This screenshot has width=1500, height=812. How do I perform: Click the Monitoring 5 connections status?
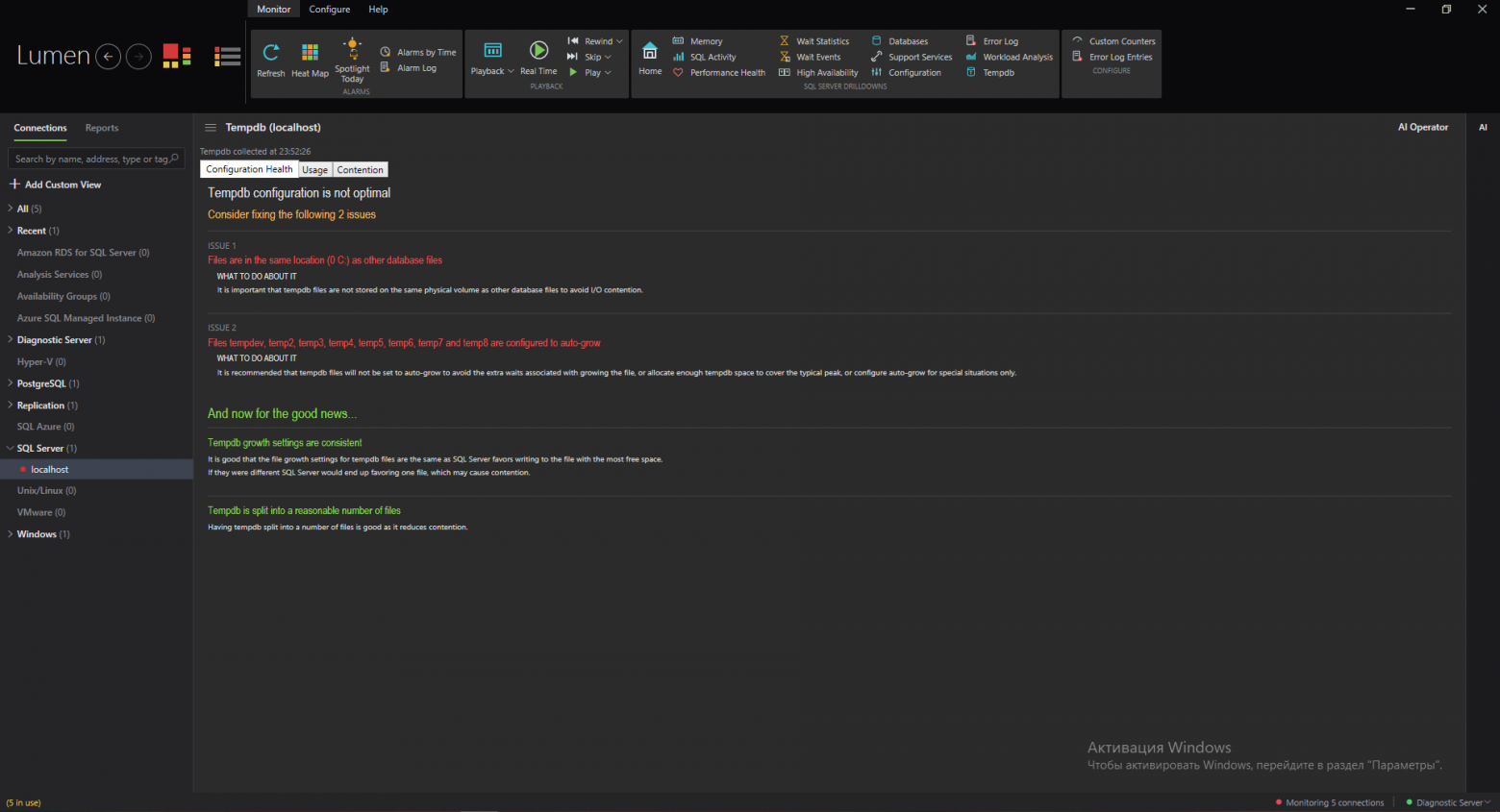(1330, 802)
